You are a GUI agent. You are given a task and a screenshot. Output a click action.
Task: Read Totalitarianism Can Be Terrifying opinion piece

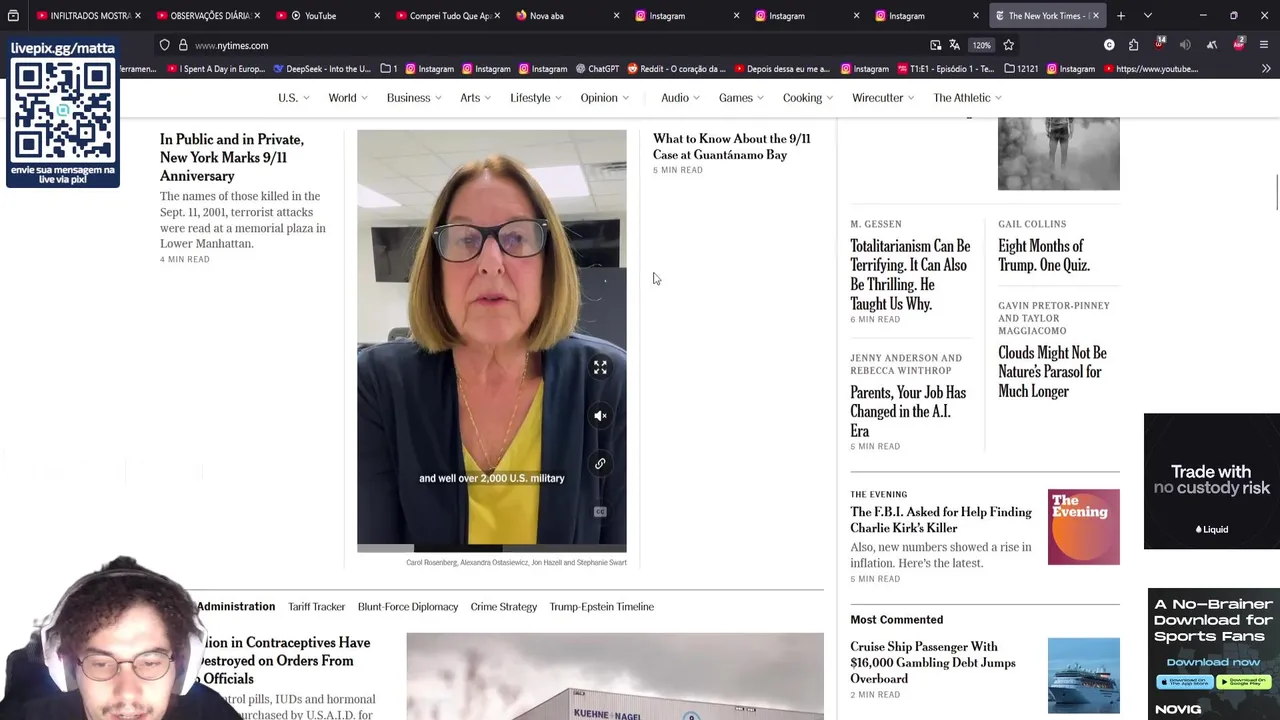(x=910, y=275)
